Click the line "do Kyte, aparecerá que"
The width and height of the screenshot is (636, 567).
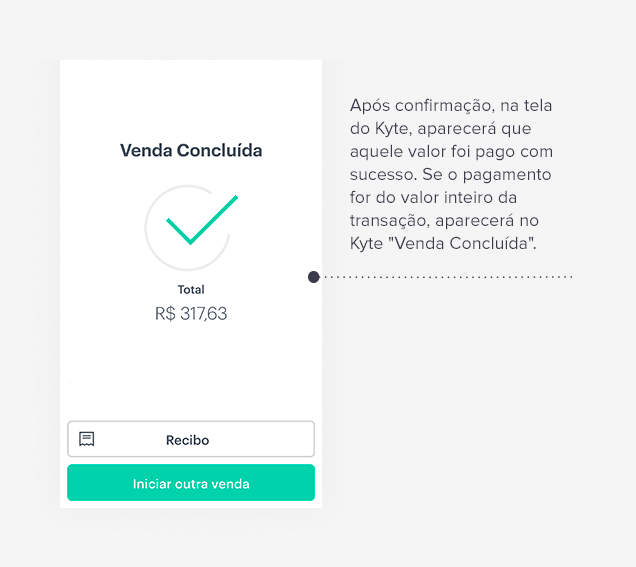(440, 129)
